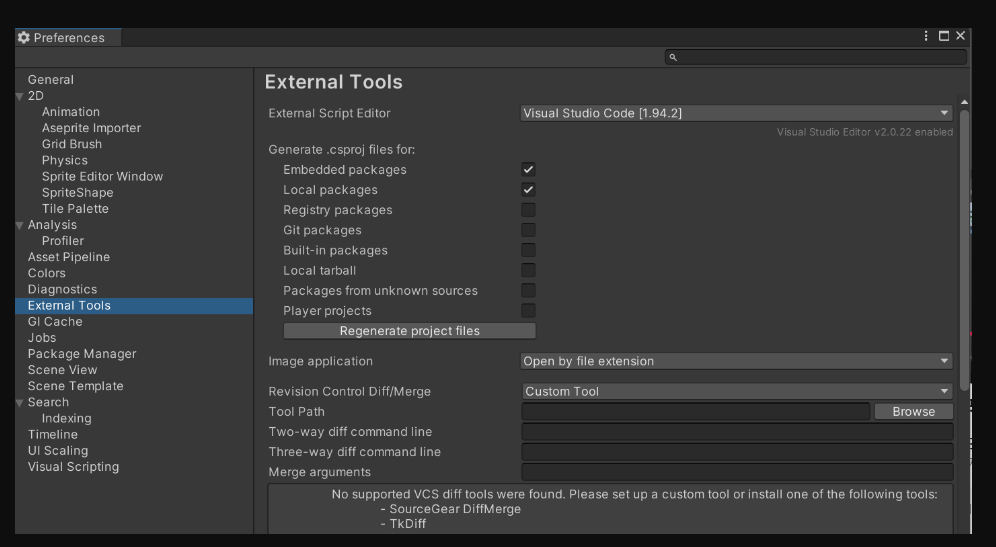Click the TkDiff list entry
Image resolution: width=996 pixels, height=547 pixels.
[x=407, y=523]
